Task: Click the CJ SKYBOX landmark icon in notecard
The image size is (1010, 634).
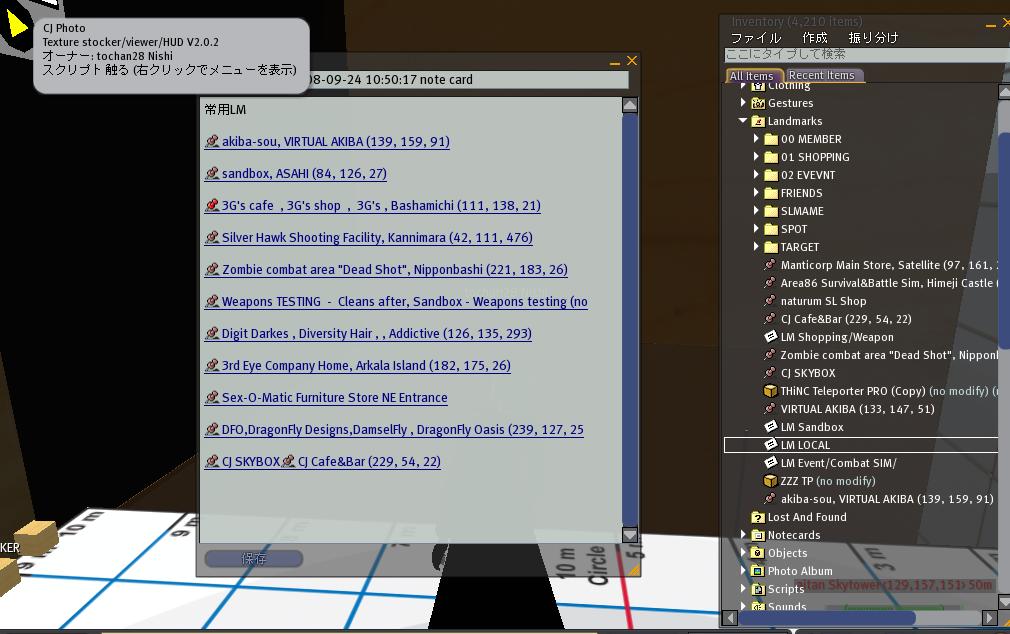Action: (x=212, y=461)
